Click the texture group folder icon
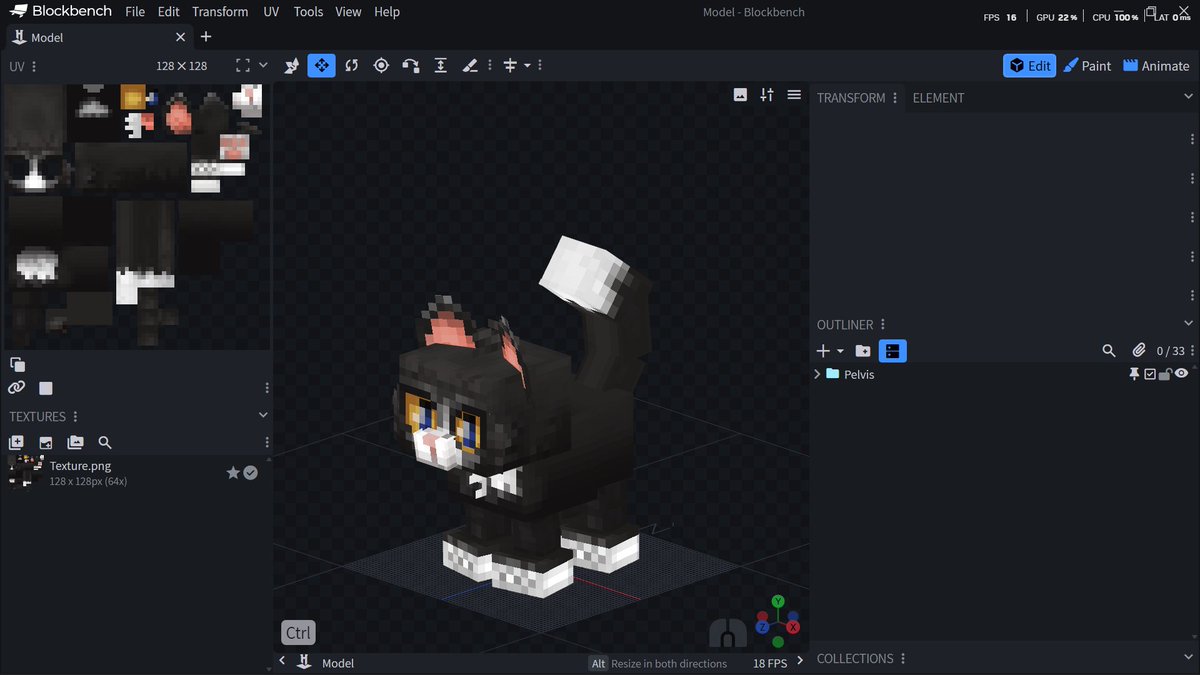 pos(75,442)
